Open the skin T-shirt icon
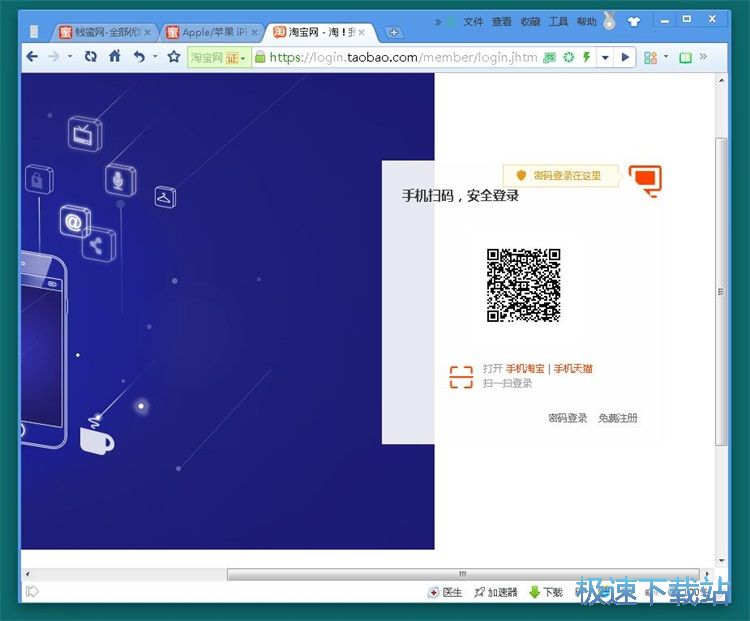 pos(634,22)
